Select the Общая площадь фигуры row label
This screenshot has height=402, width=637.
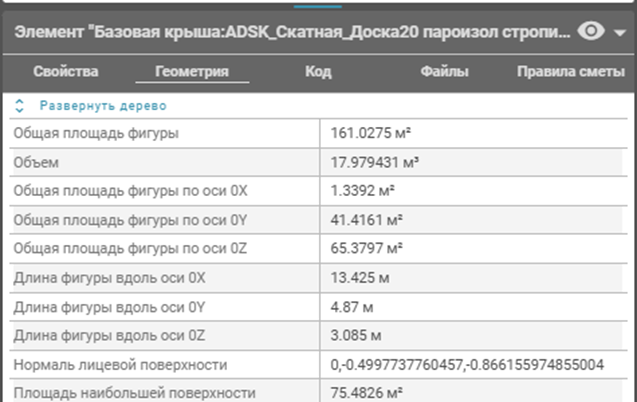tap(96, 133)
